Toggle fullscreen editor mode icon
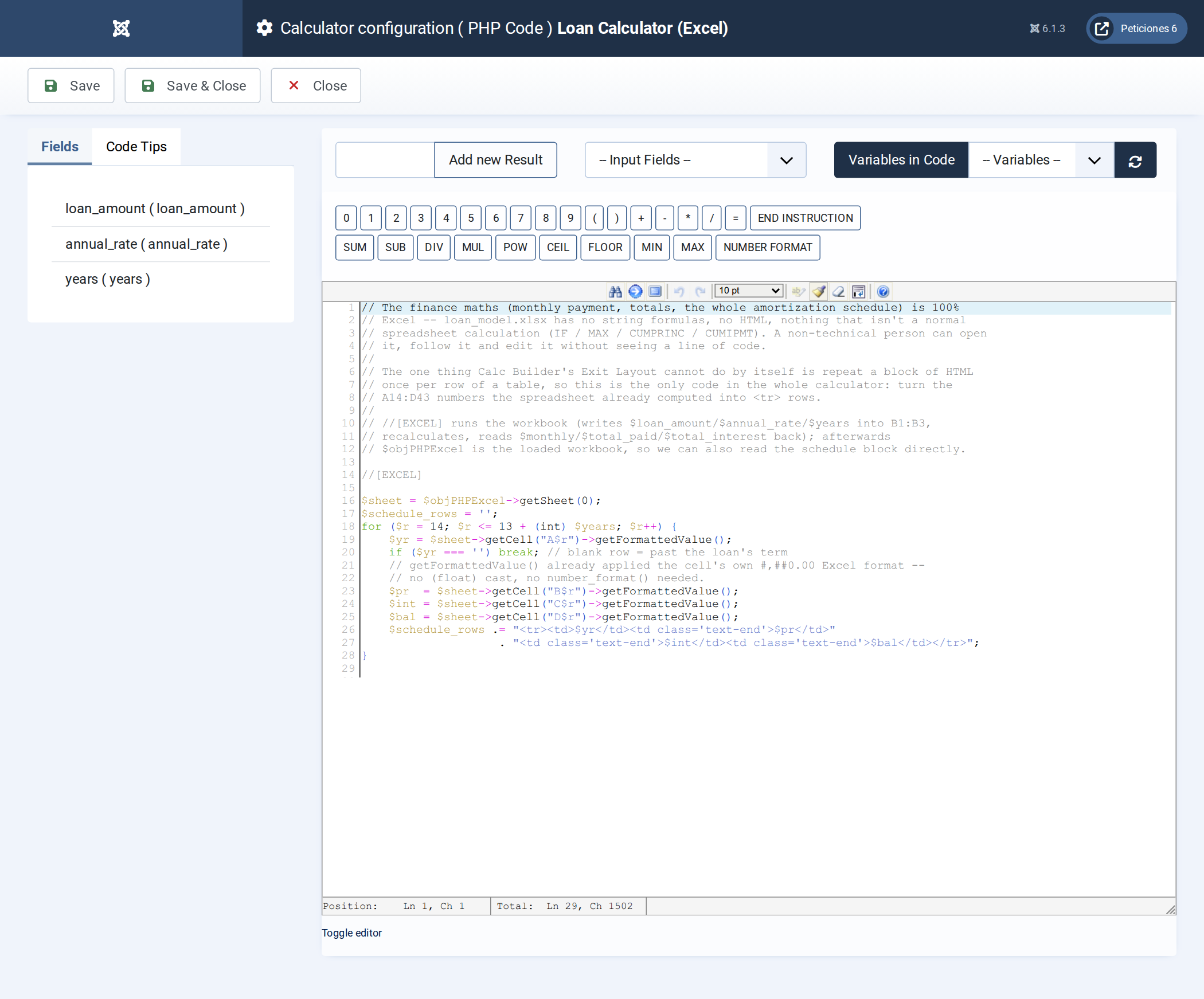Image resolution: width=1204 pixels, height=999 pixels. (x=655, y=291)
